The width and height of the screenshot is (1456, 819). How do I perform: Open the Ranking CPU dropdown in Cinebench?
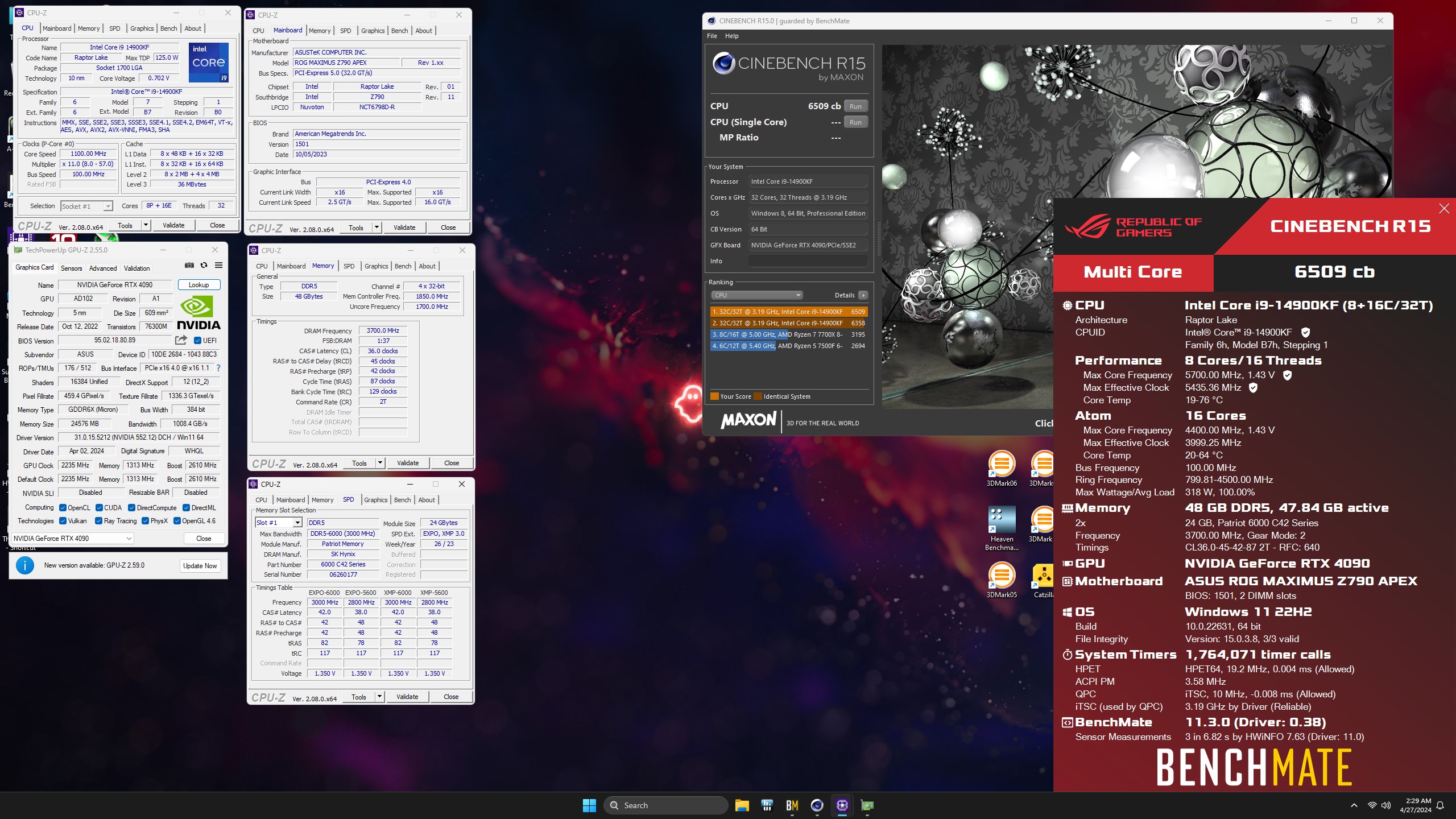(756, 295)
